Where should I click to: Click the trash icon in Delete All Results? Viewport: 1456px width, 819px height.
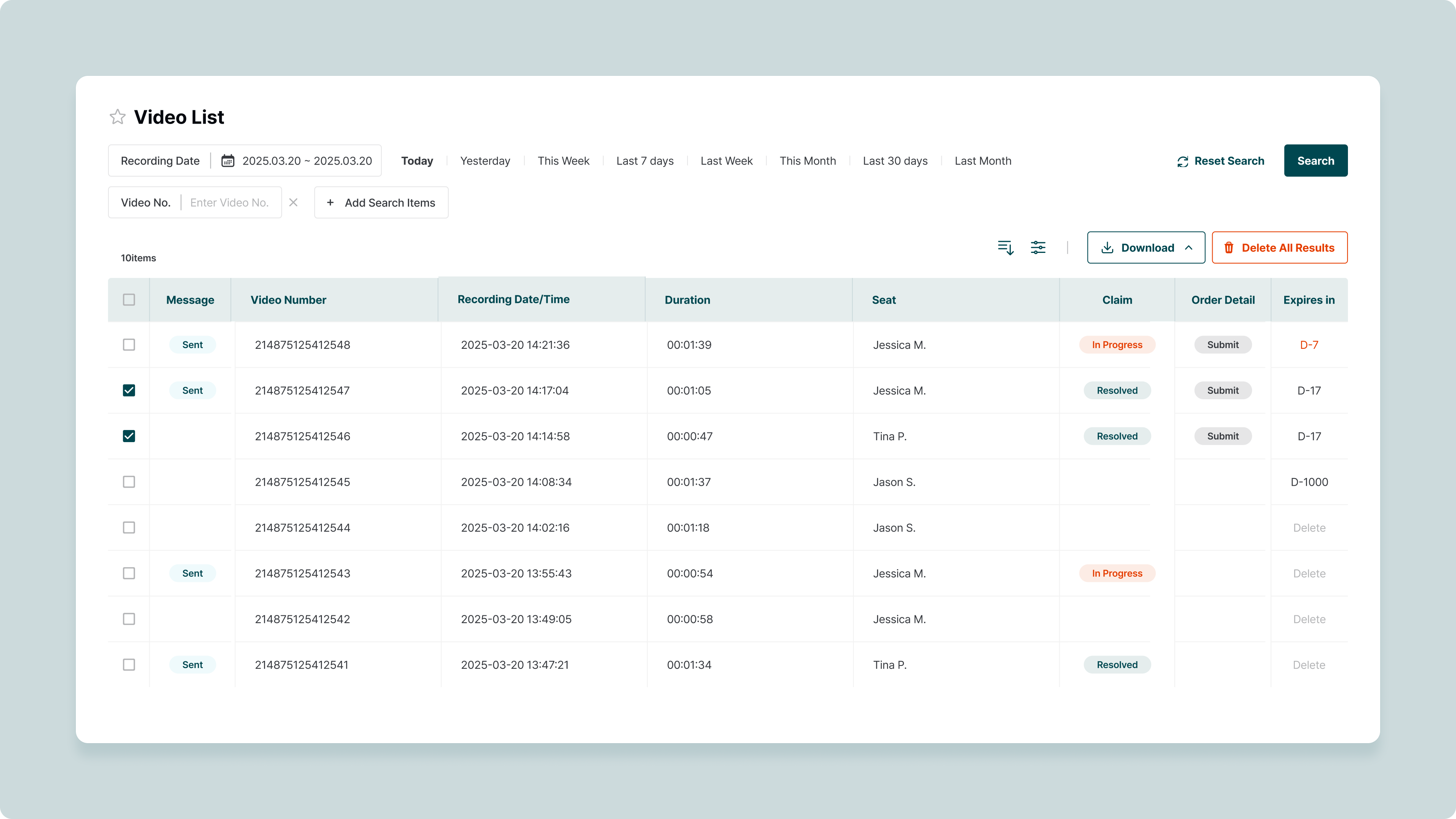pos(1229,248)
